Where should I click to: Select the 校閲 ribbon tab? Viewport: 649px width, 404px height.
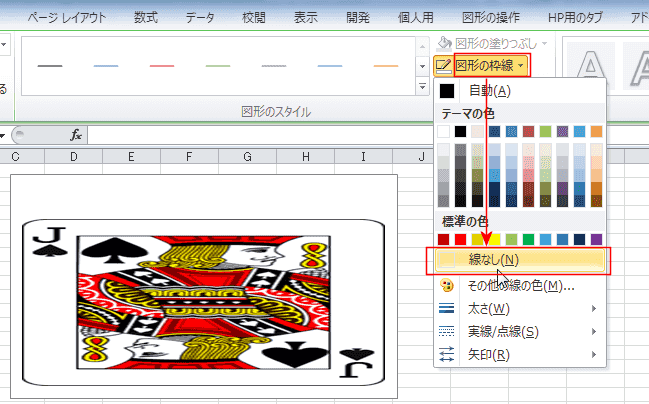click(x=254, y=17)
